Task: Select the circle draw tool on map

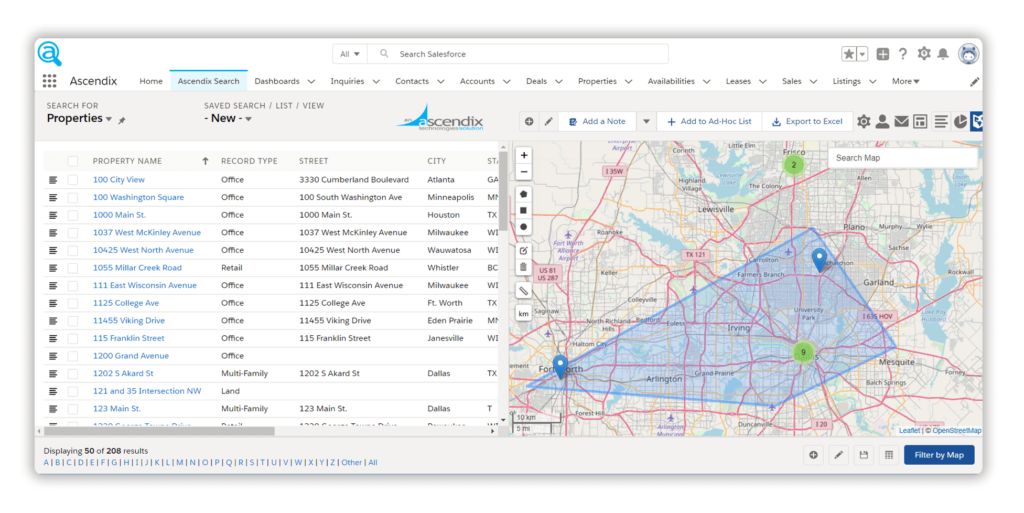Action: [x=524, y=226]
